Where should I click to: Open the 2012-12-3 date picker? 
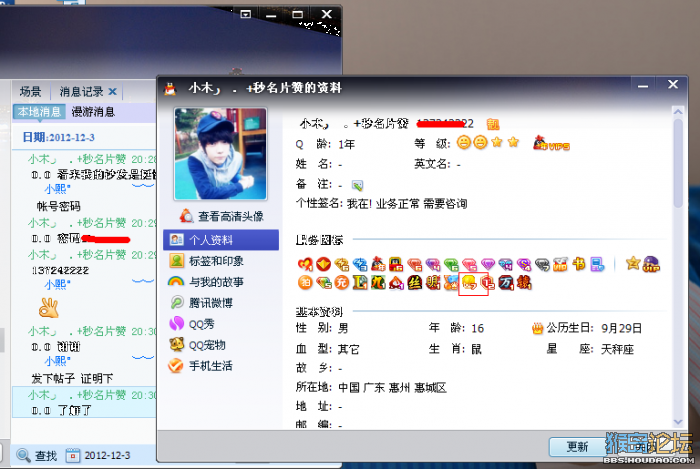coord(98,456)
